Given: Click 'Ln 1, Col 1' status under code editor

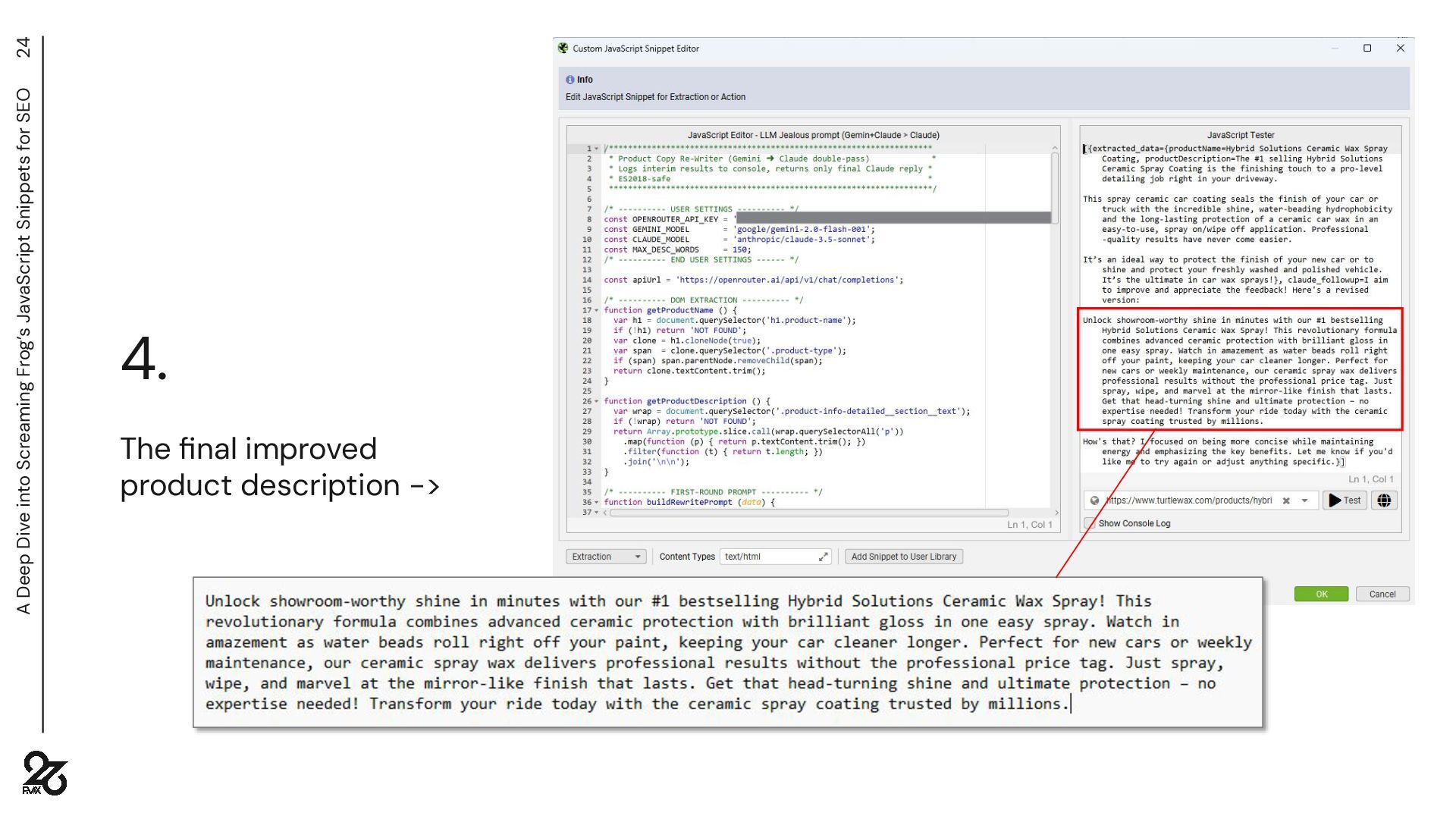Looking at the screenshot, I should 1029,525.
